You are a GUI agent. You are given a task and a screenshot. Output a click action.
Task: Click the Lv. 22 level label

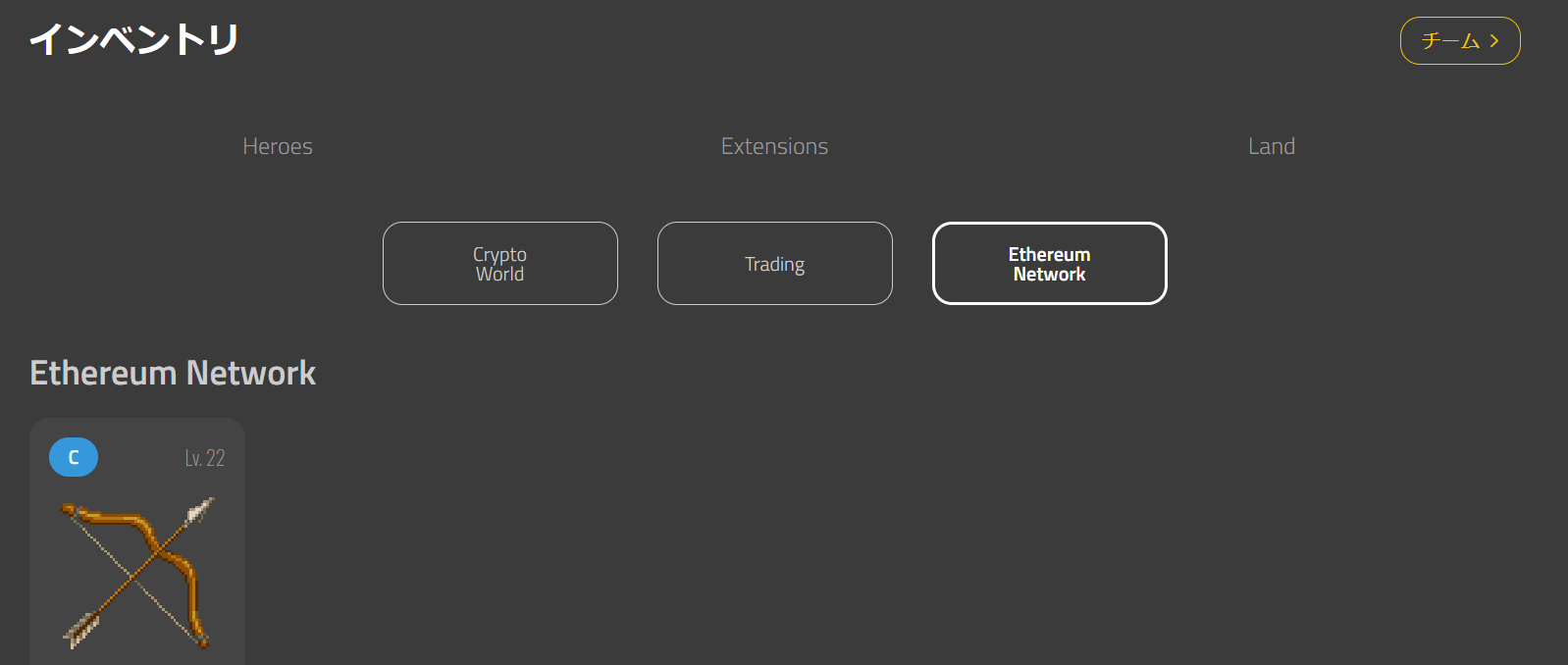click(205, 458)
